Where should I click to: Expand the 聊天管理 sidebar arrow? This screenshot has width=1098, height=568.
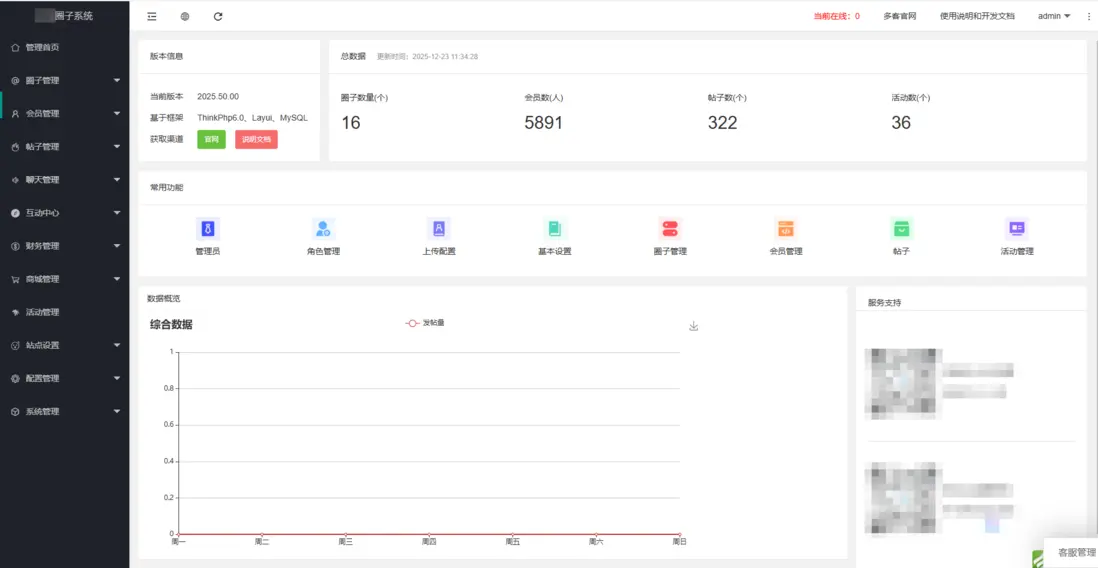coord(117,180)
